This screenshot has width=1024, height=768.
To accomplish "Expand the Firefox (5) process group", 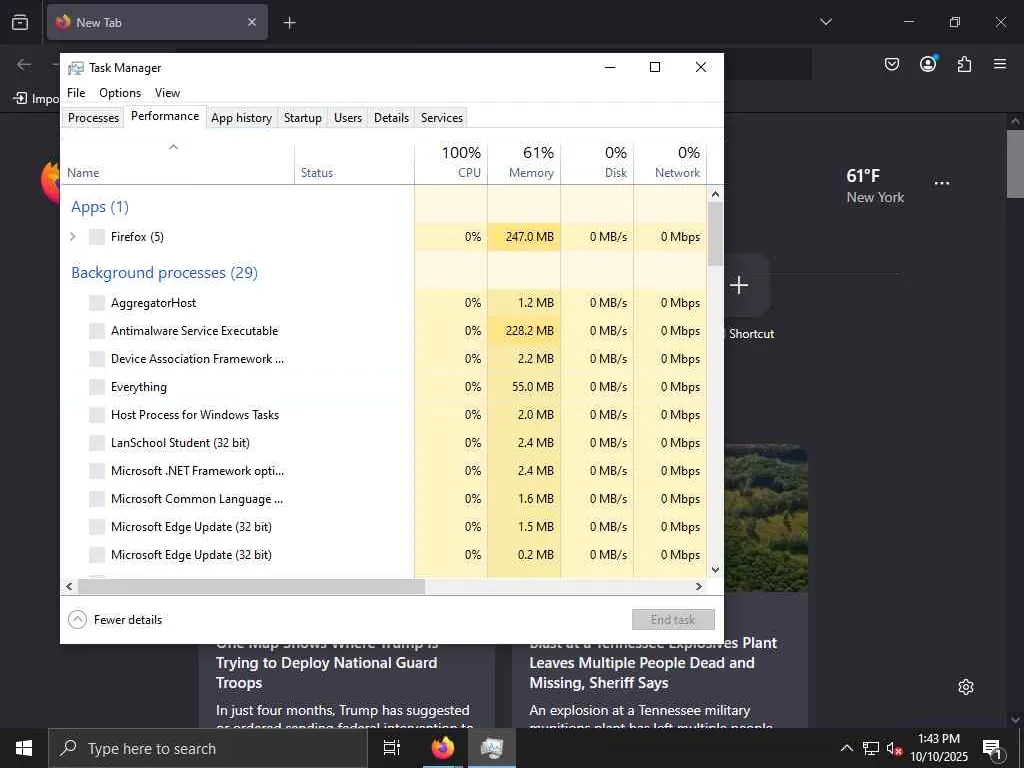I will (73, 236).
